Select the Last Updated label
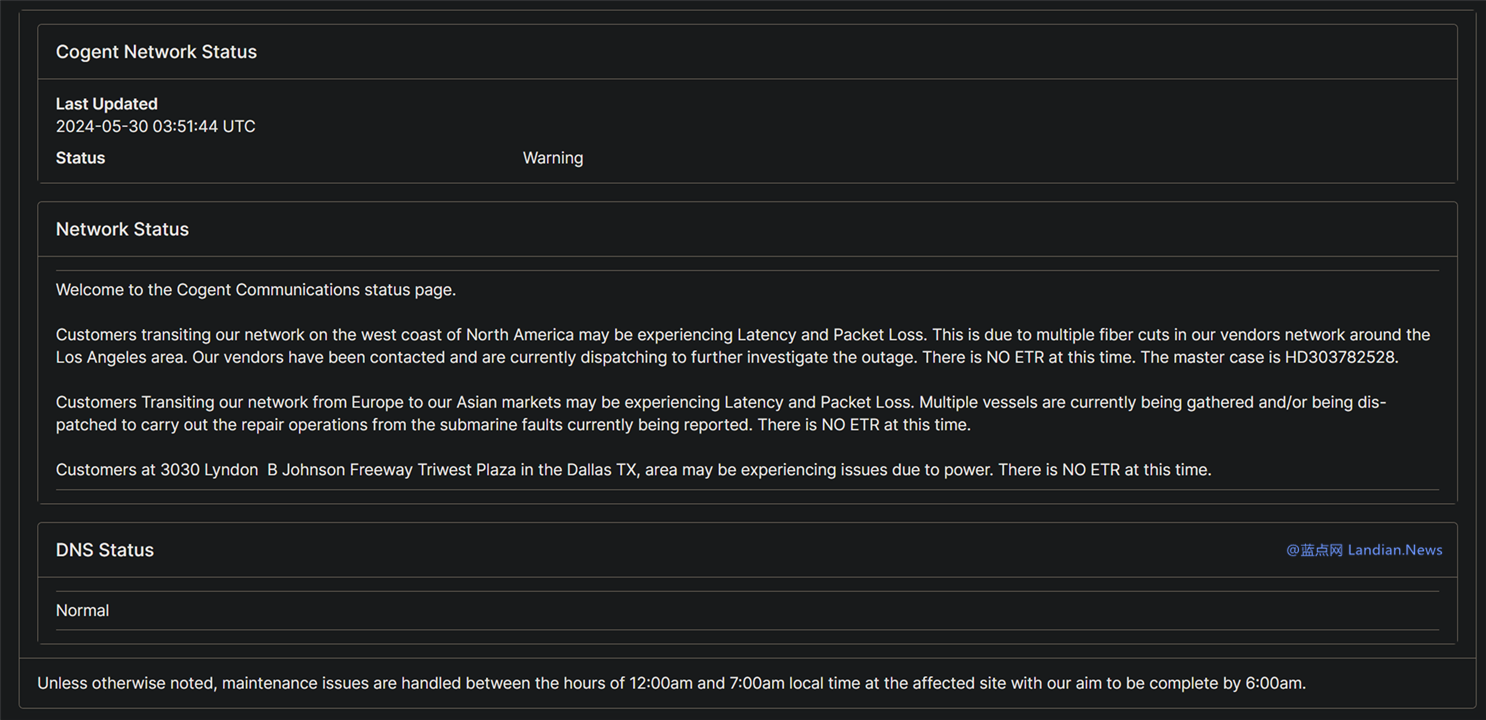The height and width of the screenshot is (720, 1486). (x=107, y=104)
